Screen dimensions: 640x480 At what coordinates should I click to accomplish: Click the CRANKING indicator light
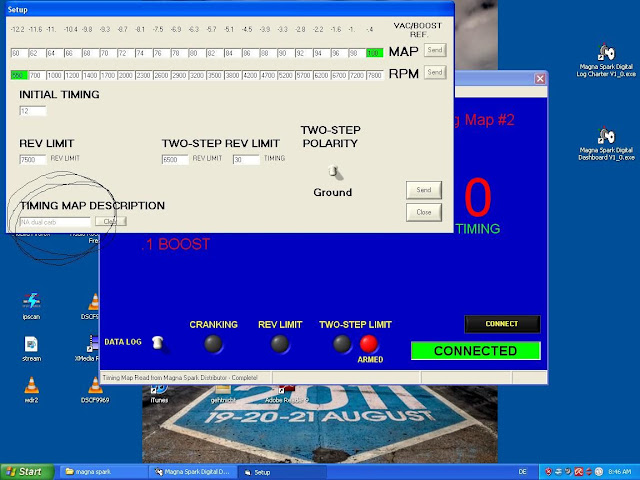213,344
